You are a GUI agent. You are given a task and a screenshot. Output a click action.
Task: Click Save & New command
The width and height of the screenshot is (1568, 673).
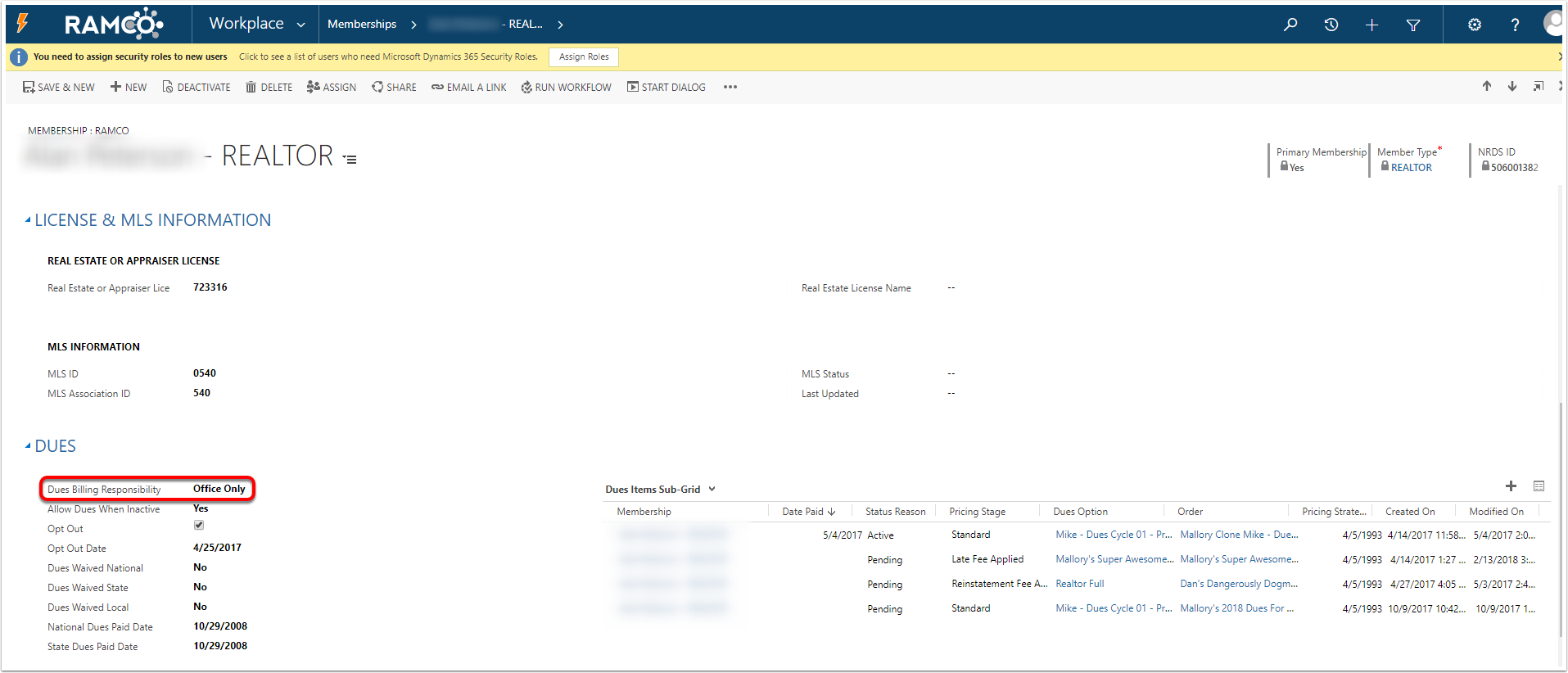(58, 87)
